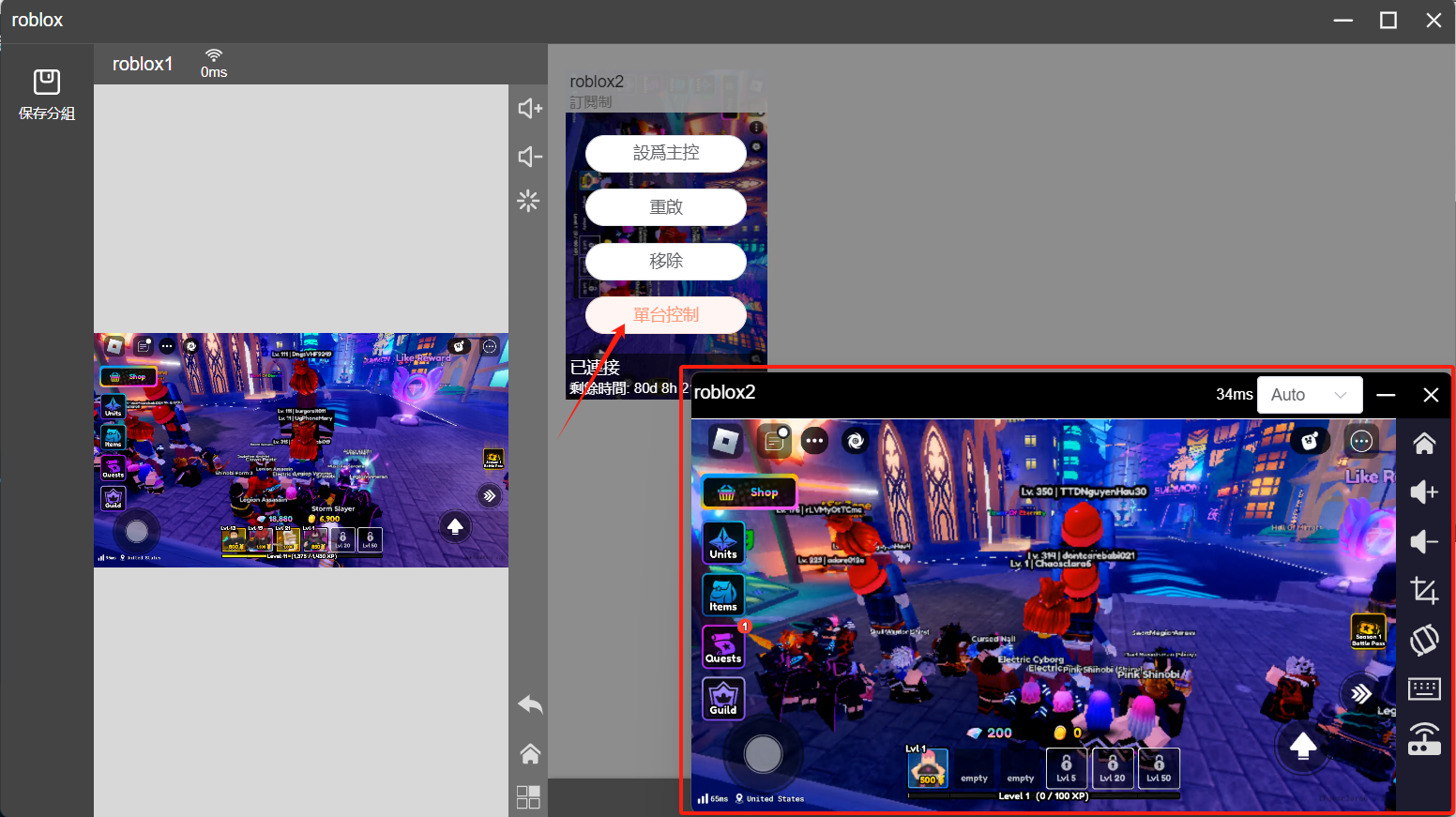Click the 單台控制 button
The width and height of the screenshot is (1456, 817).
666,315
